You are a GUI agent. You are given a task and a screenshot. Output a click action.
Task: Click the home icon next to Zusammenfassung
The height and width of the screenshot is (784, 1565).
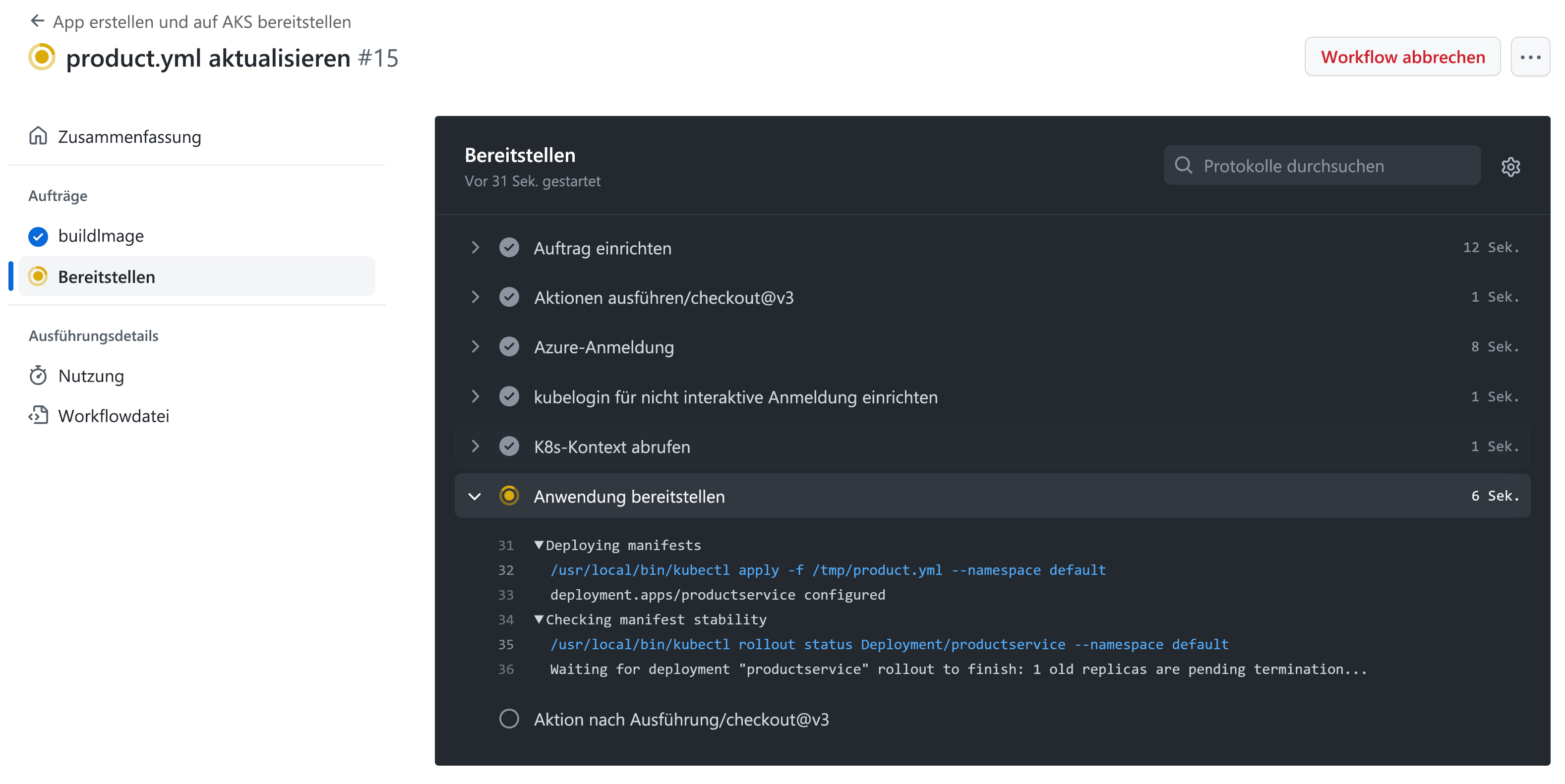(38, 136)
